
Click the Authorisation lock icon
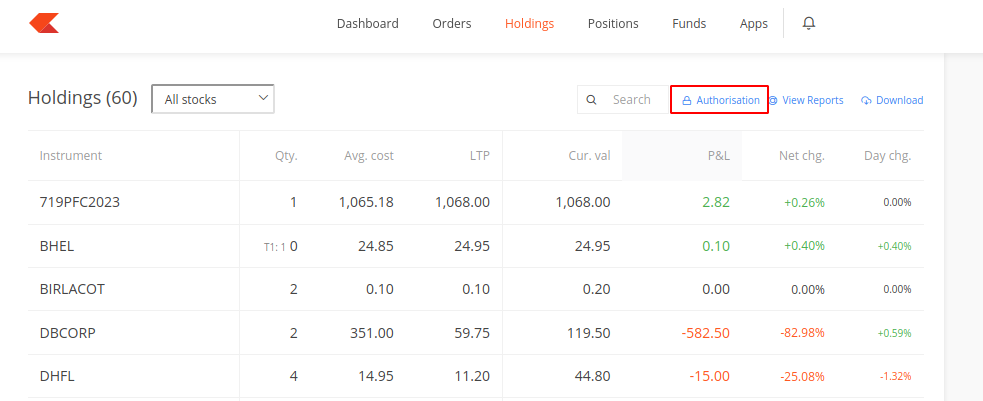[x=686, y=100]
